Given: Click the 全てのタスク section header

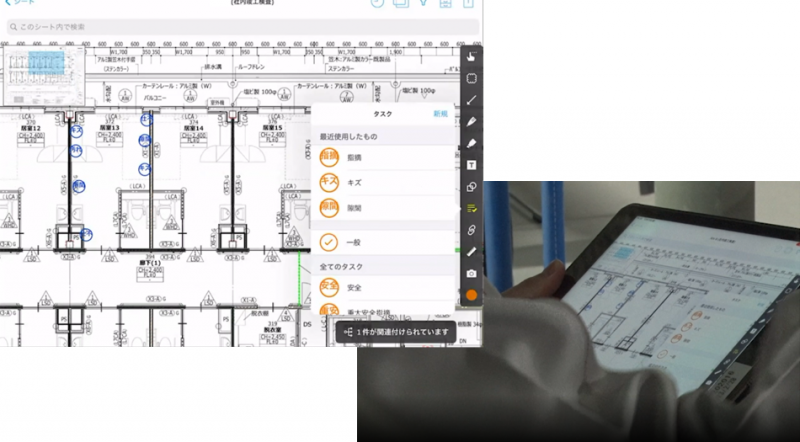Looking at the screenshot, I should click(341, 267).
